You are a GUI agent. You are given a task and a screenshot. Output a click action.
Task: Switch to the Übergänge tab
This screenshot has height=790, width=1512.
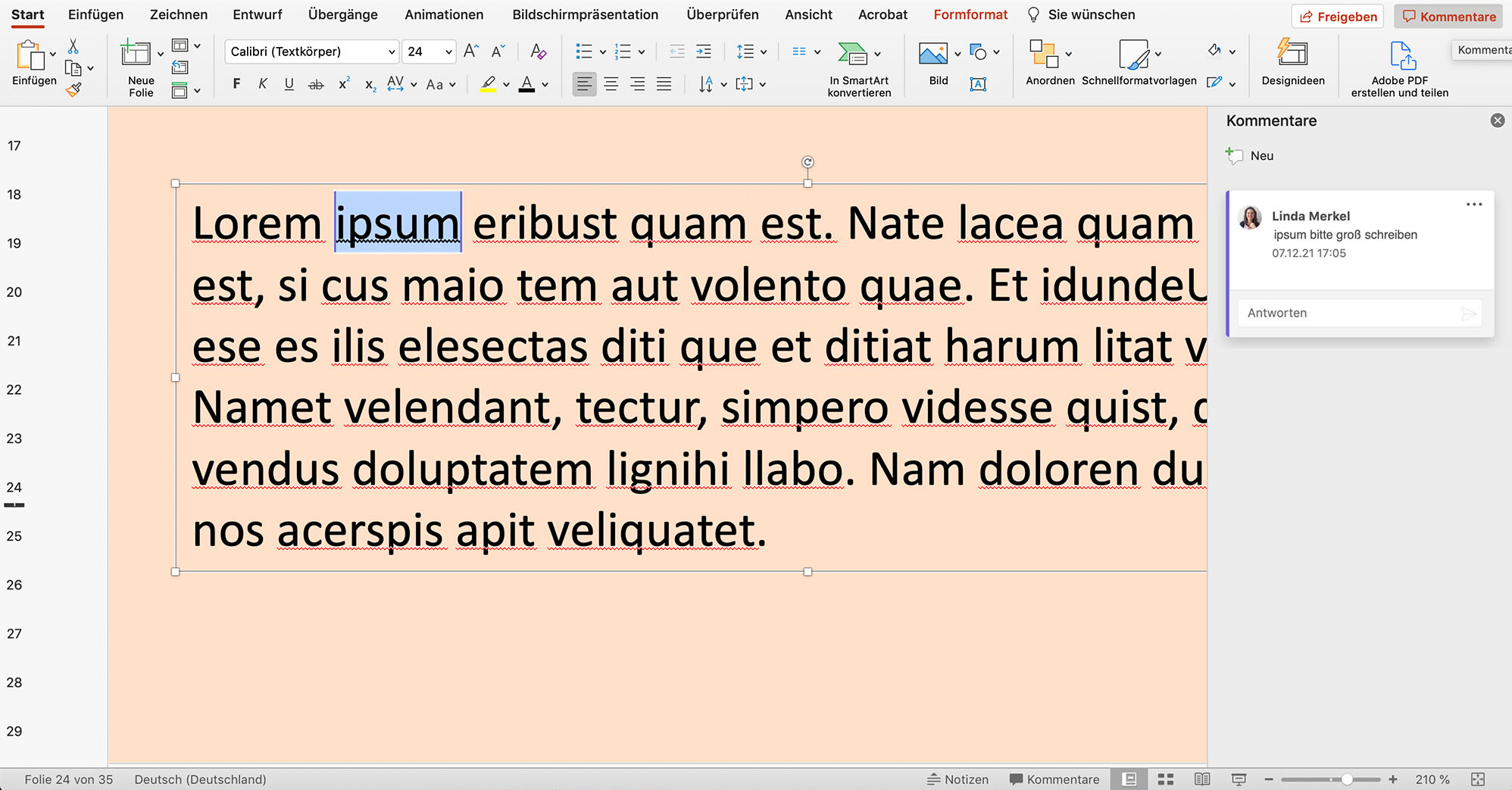click(x=342, y=14)
